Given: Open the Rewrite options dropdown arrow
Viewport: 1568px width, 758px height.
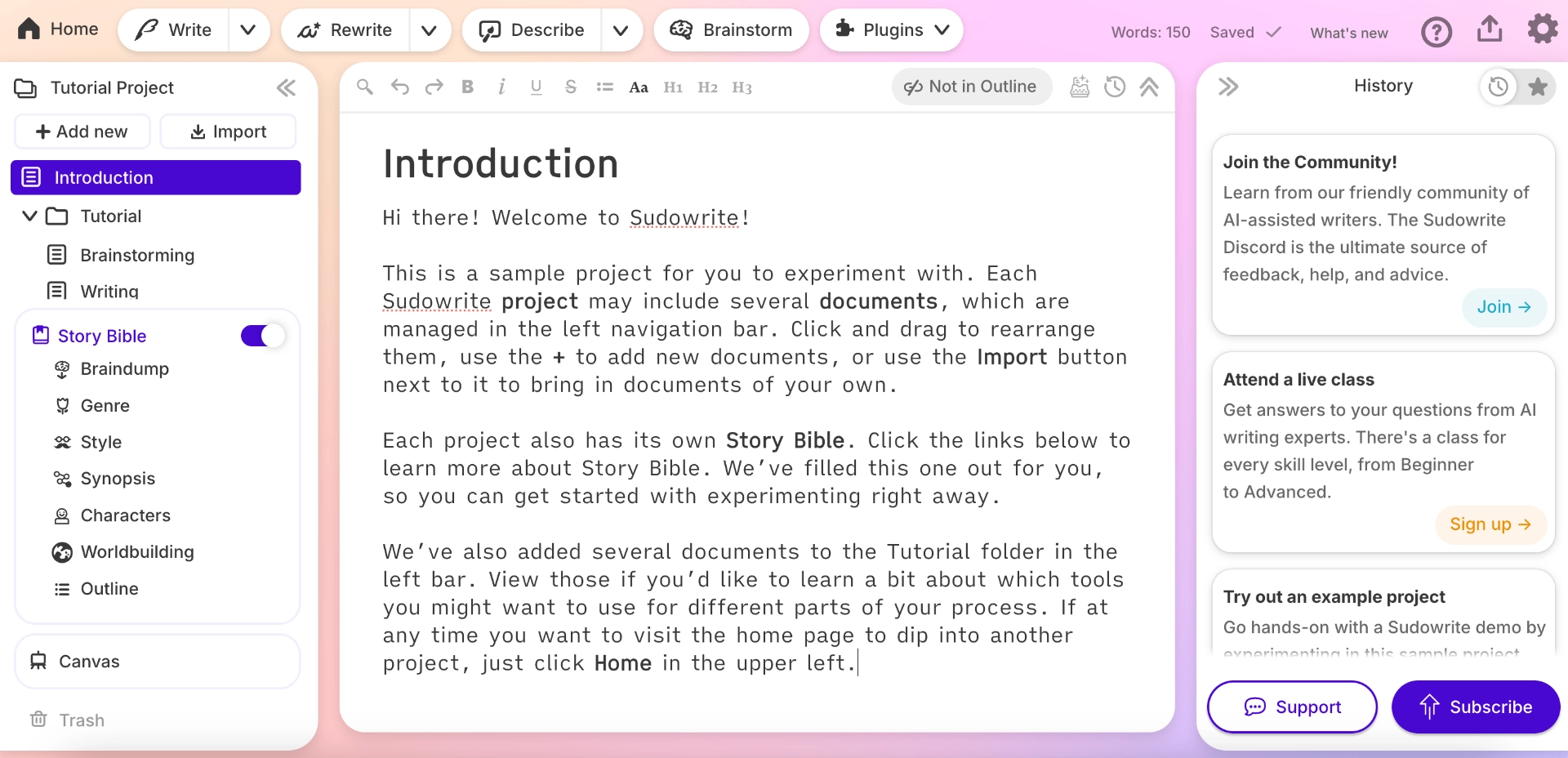Looking at the screenshot, I should [430, 30].
